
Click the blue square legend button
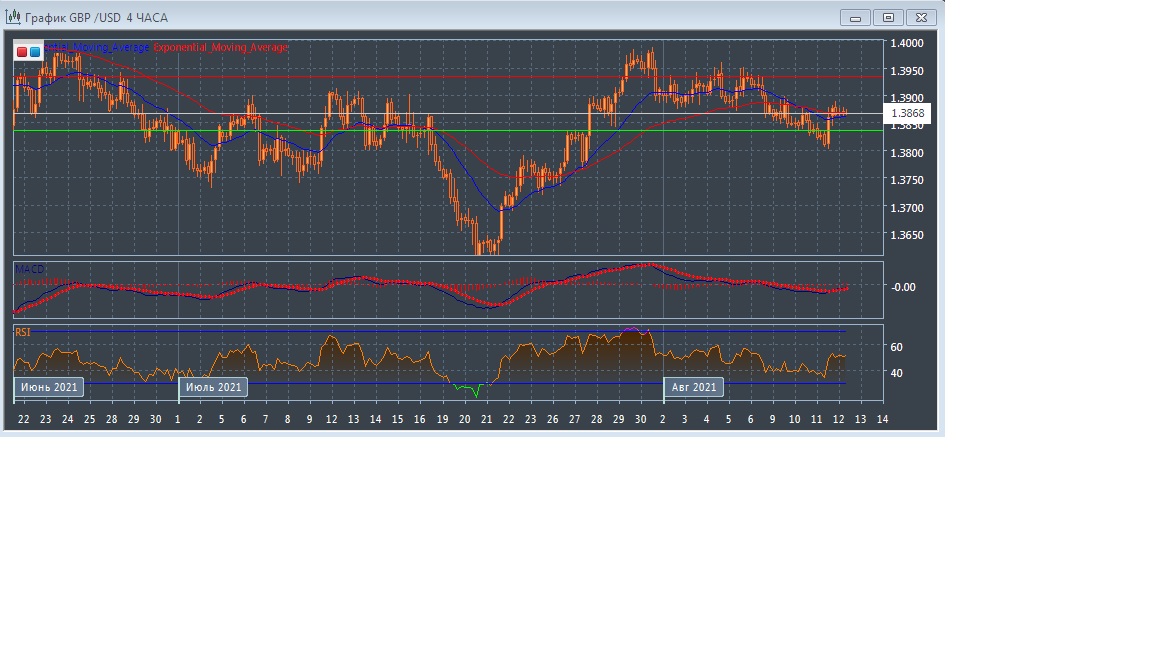(x=35, y=51)
